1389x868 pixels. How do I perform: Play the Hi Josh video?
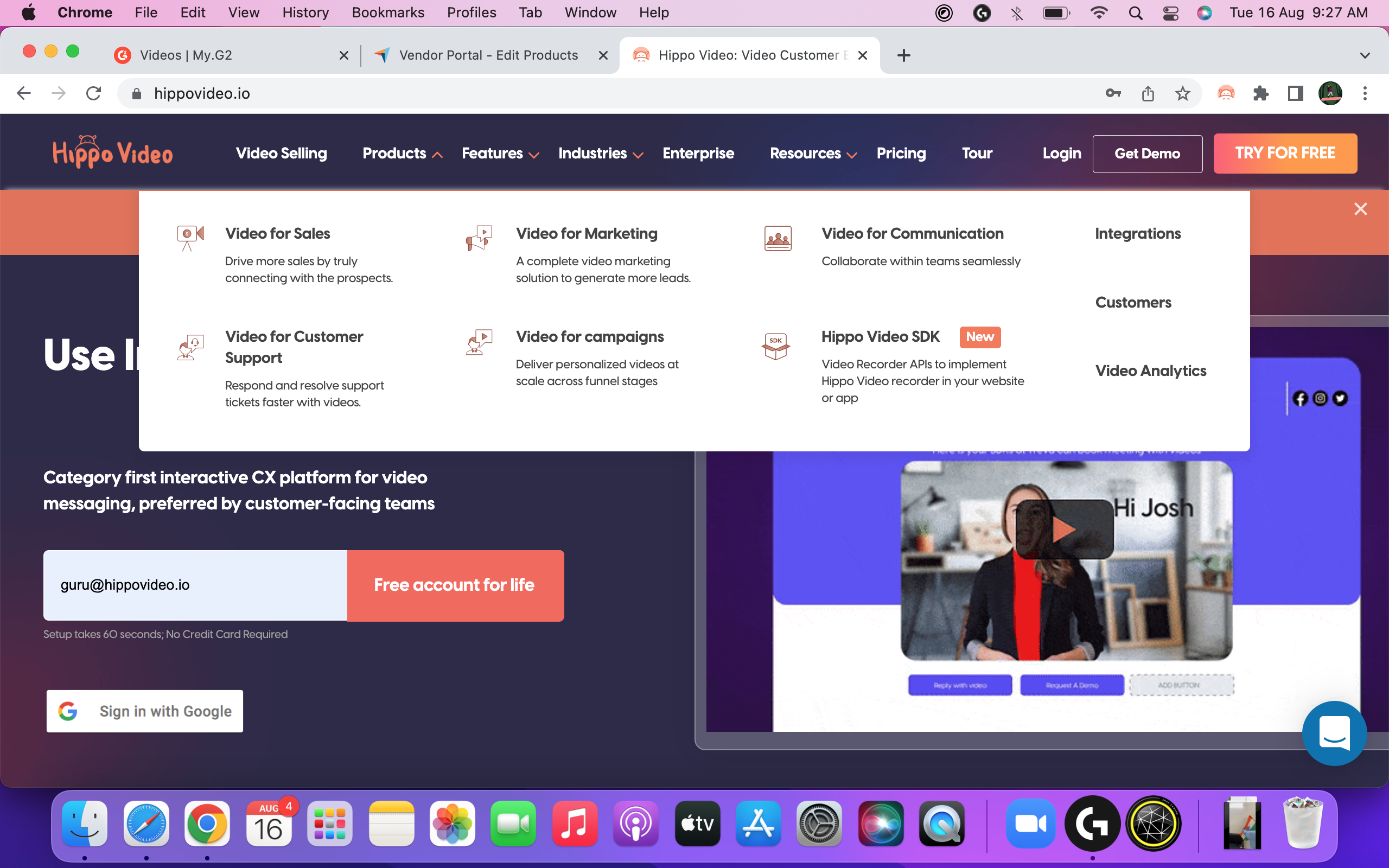1064,529
